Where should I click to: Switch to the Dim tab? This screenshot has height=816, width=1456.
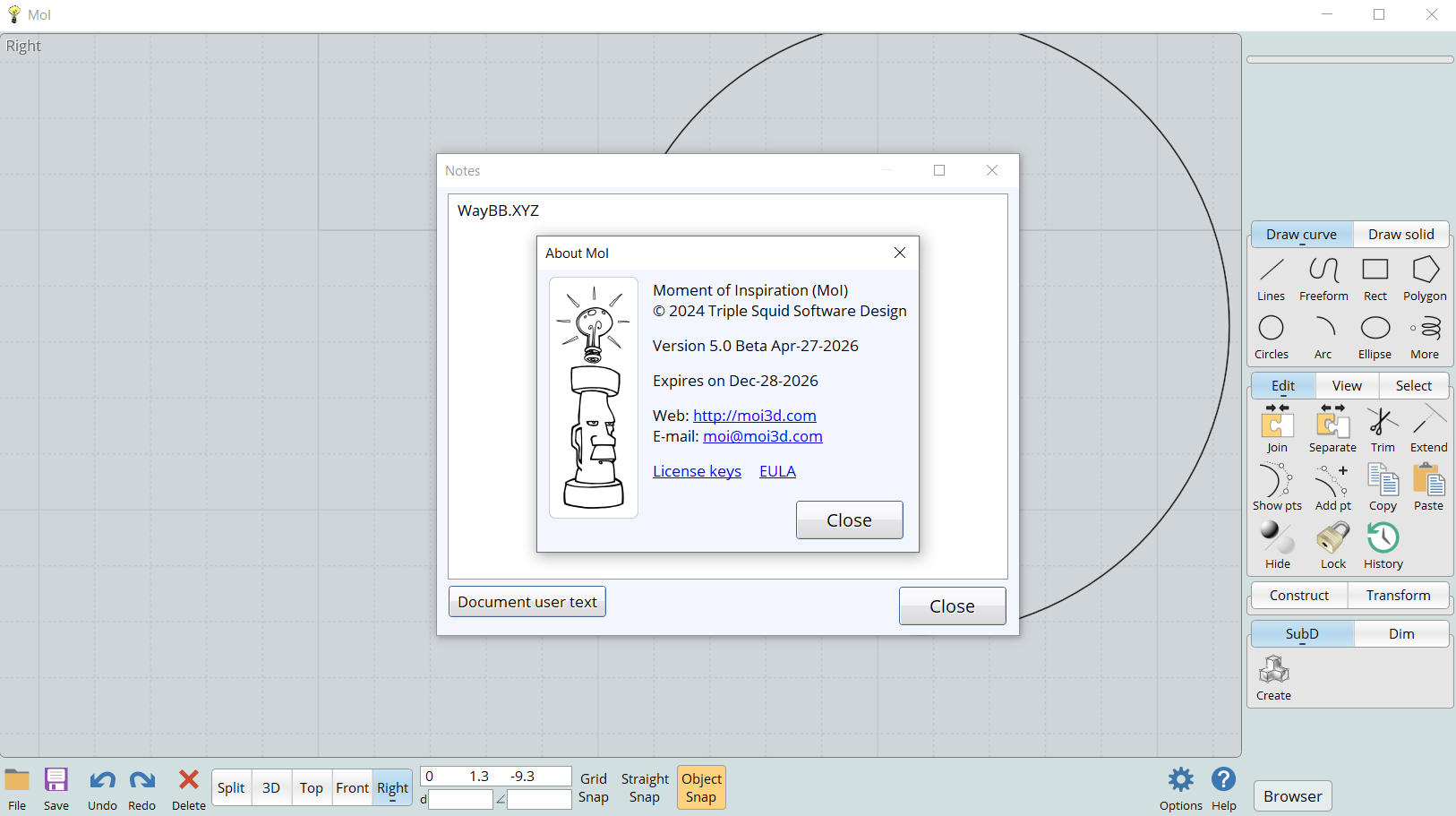click(1401, 634)
